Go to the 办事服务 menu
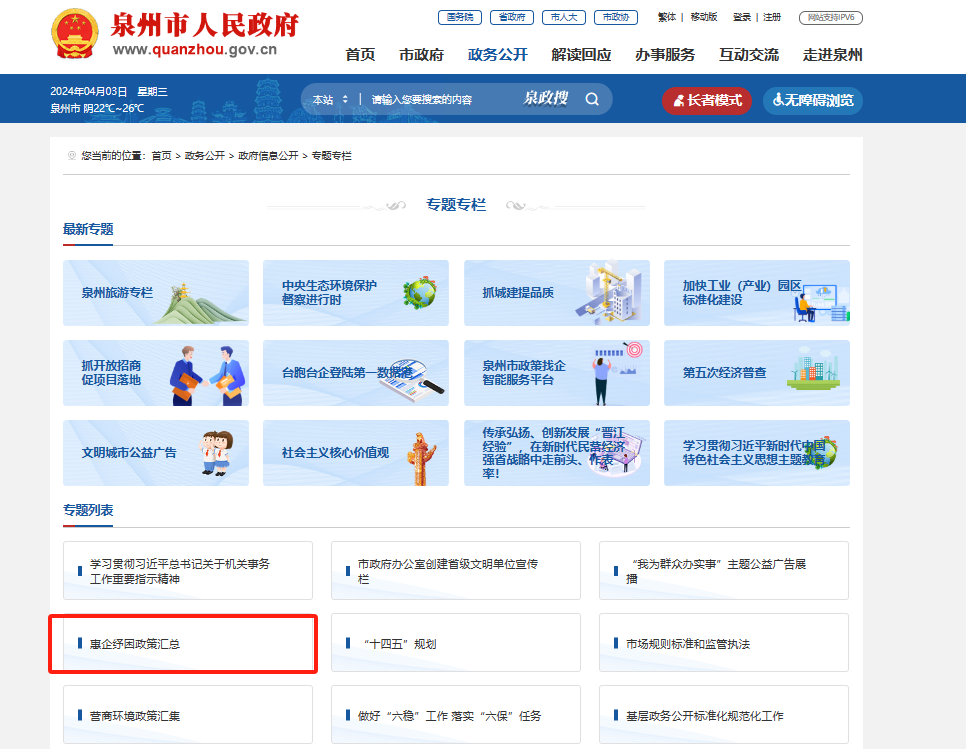This screenshot has width=966, height=749. pos(664,55)
